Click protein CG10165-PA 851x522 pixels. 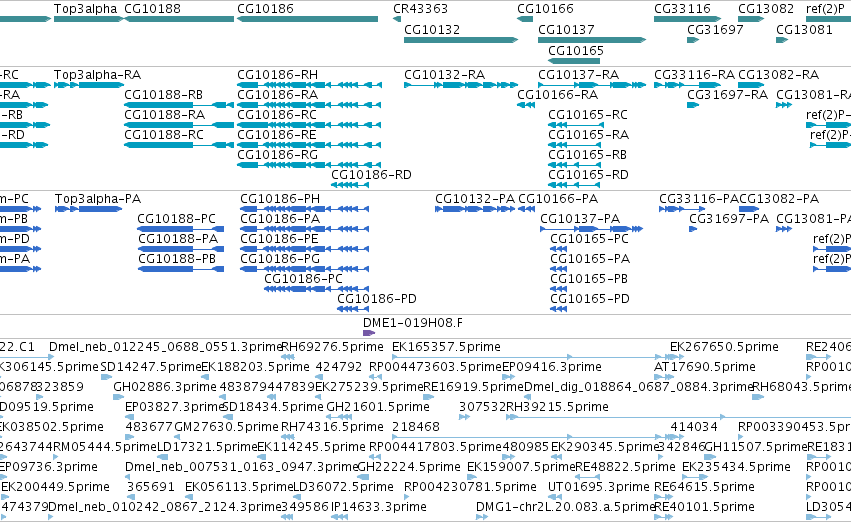pos(590,259)
